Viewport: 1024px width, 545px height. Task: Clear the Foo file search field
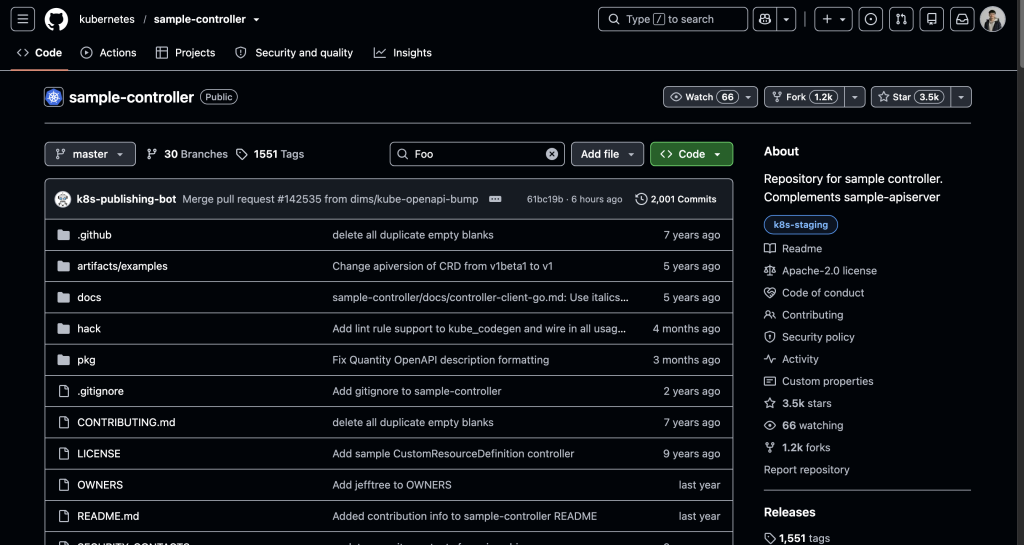click(x=552, y=154)
